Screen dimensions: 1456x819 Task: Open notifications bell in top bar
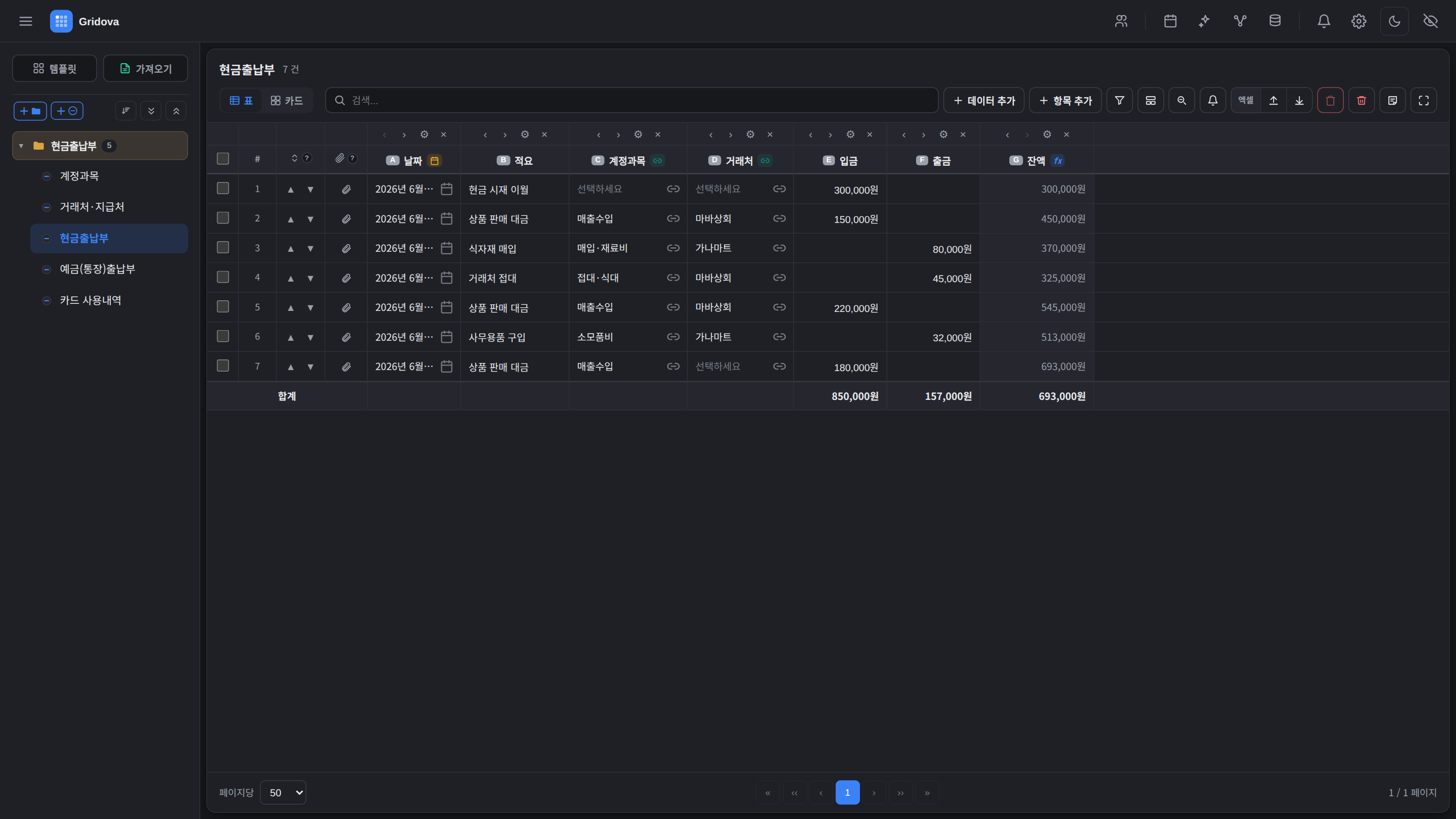pos(1324,21)
